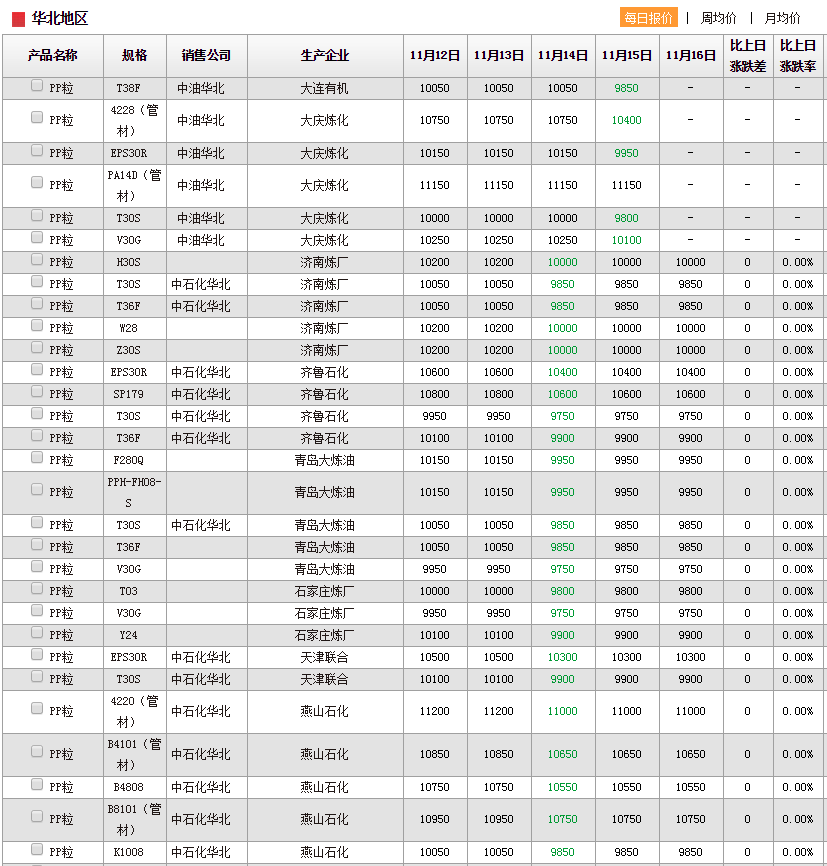Screen dimensions: 827x866
Task: Click 中石化华北 in K1008 row
Action: pos(201,852)
